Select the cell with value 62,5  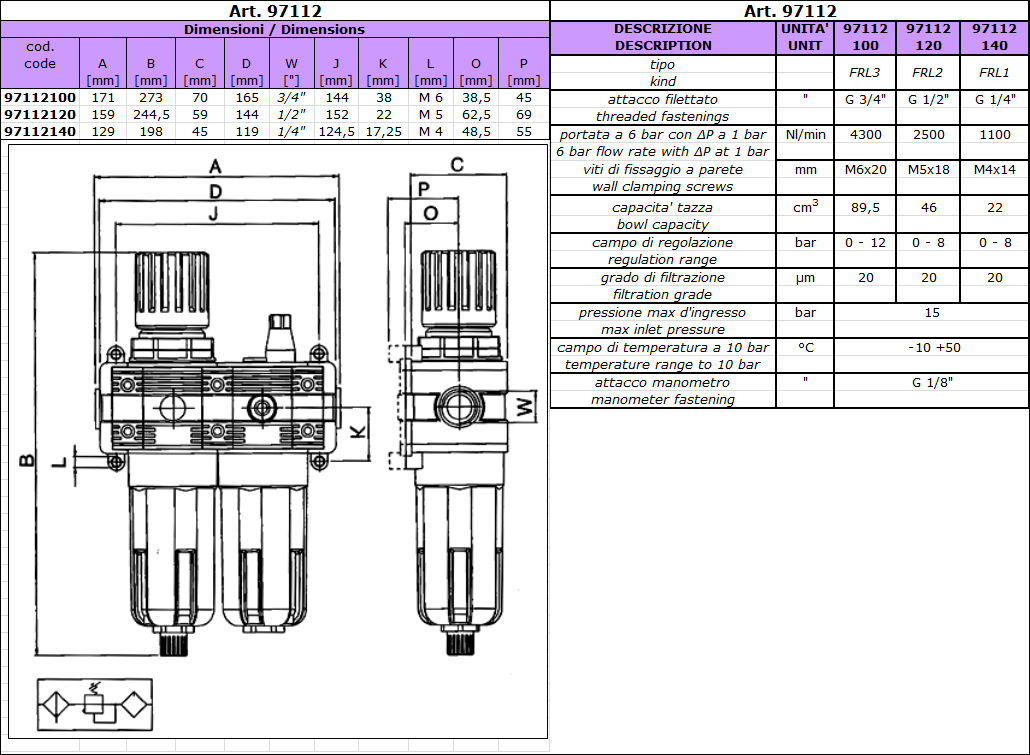(x=476, y=114)
